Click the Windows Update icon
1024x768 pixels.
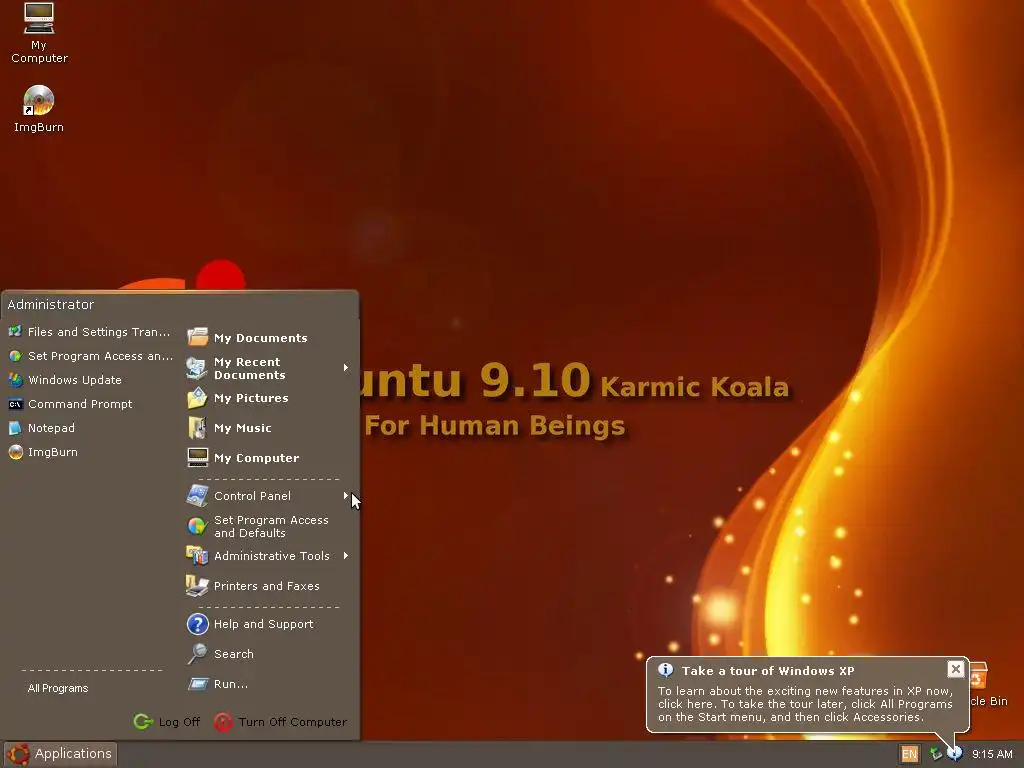point(15,379)
